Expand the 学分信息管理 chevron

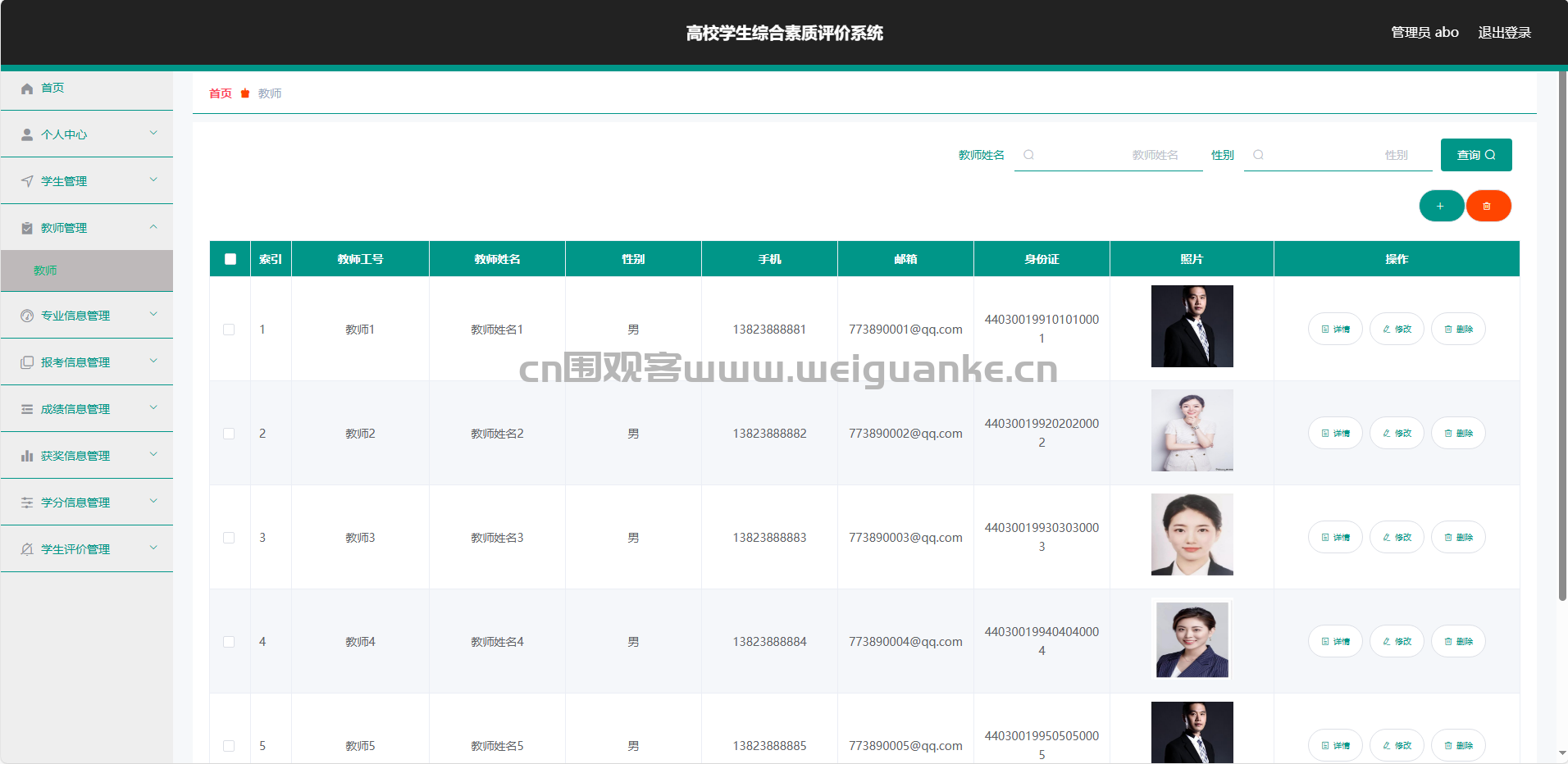tap(153, 501)
